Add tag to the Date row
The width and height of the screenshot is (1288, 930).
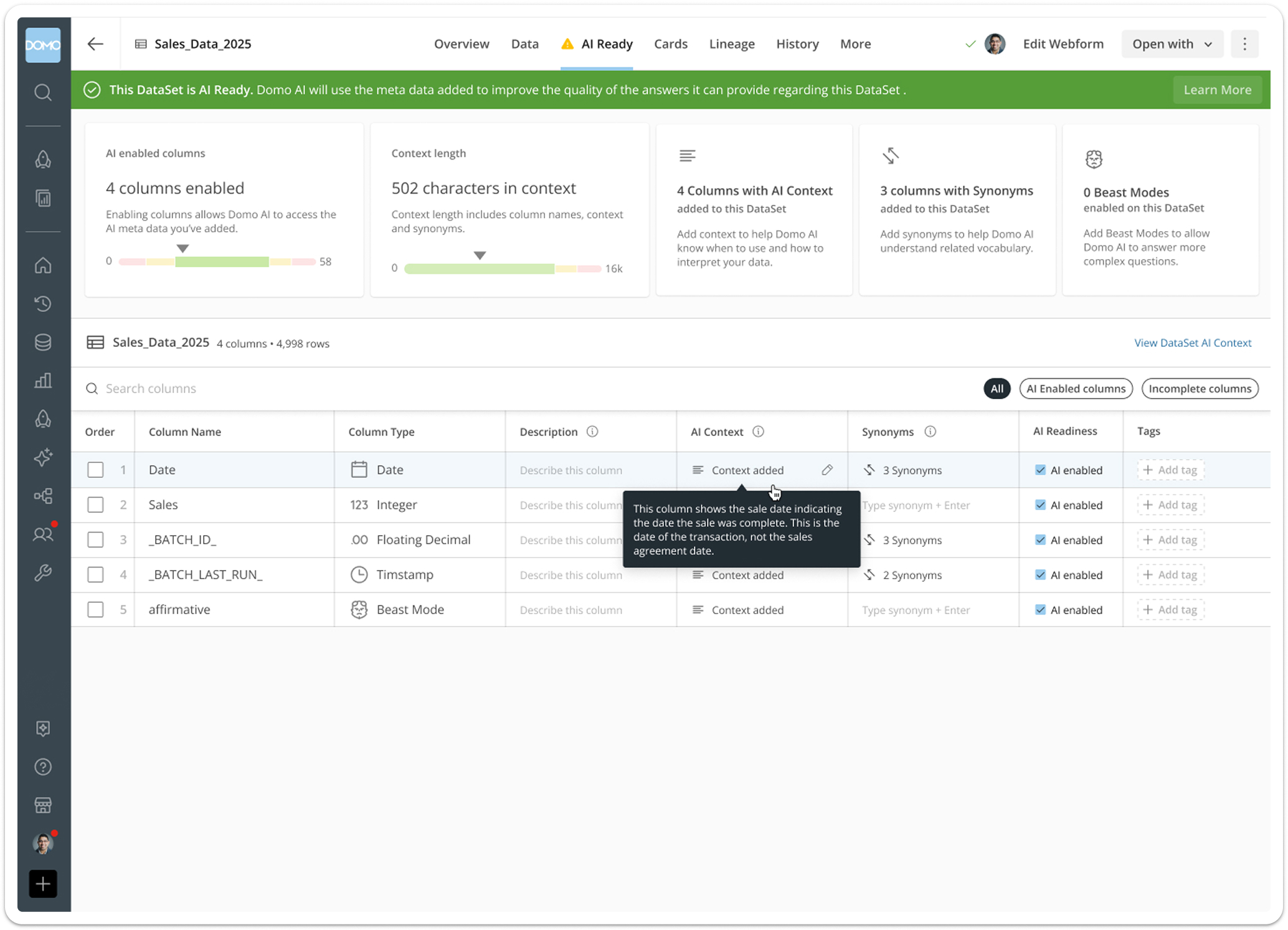(1170, 470)
